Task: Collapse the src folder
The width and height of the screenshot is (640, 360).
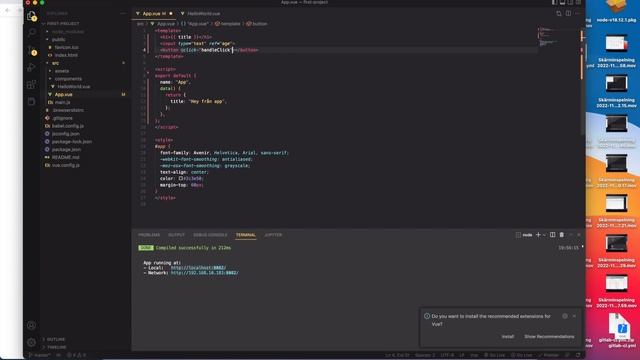Action: pos(56,63)
